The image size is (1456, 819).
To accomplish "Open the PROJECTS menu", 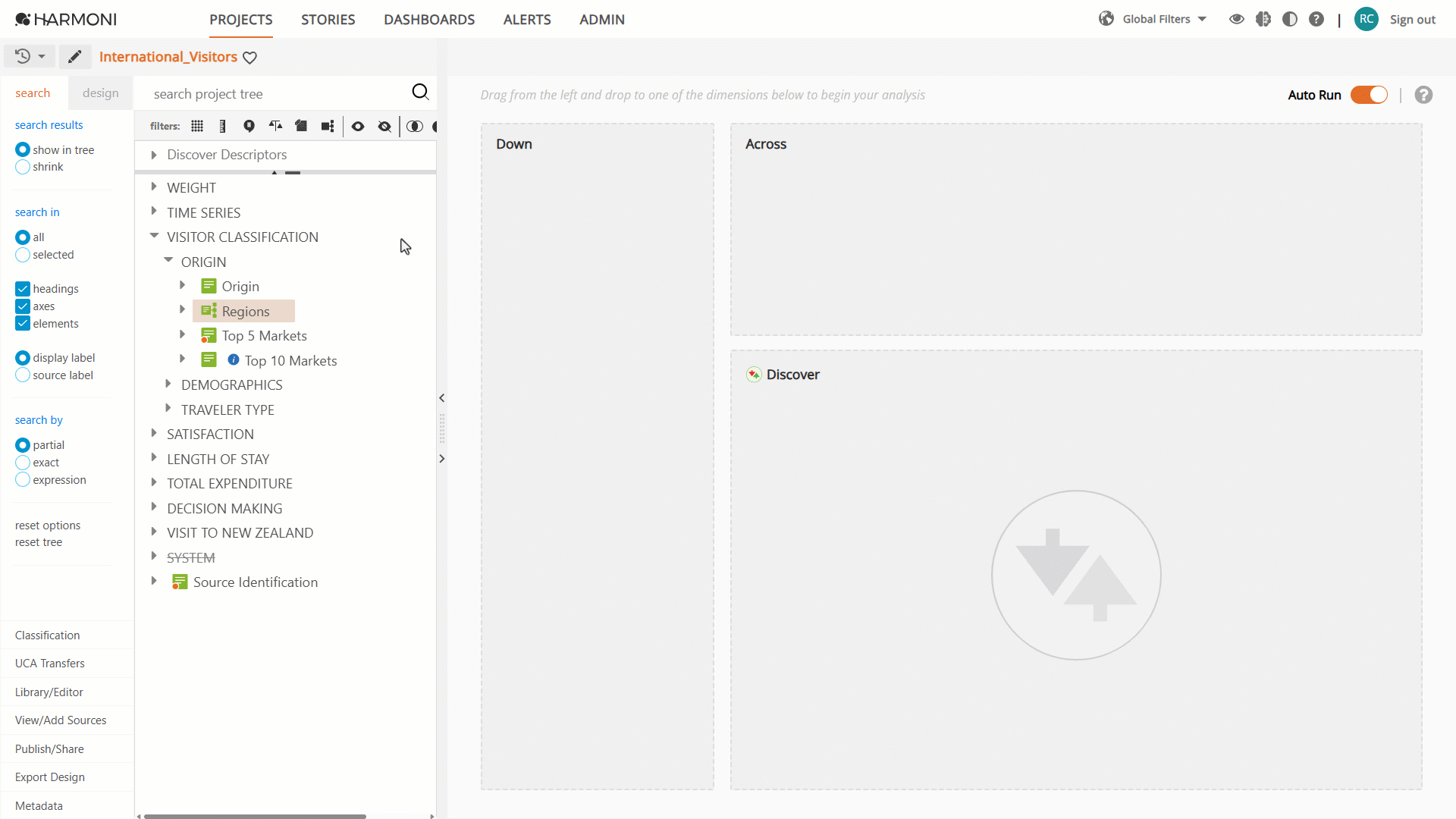I will pos(241,20).
